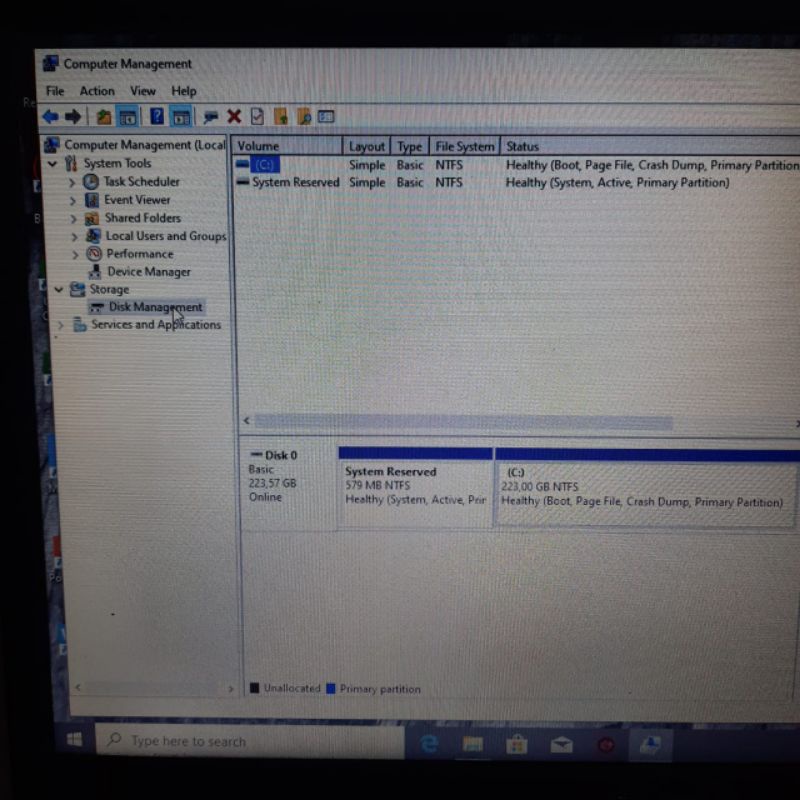Image resolution: width=800 pixels, height=800 pixels.
Task: Select System Reserved 579 MB partition block
Action: coord(415,487)
